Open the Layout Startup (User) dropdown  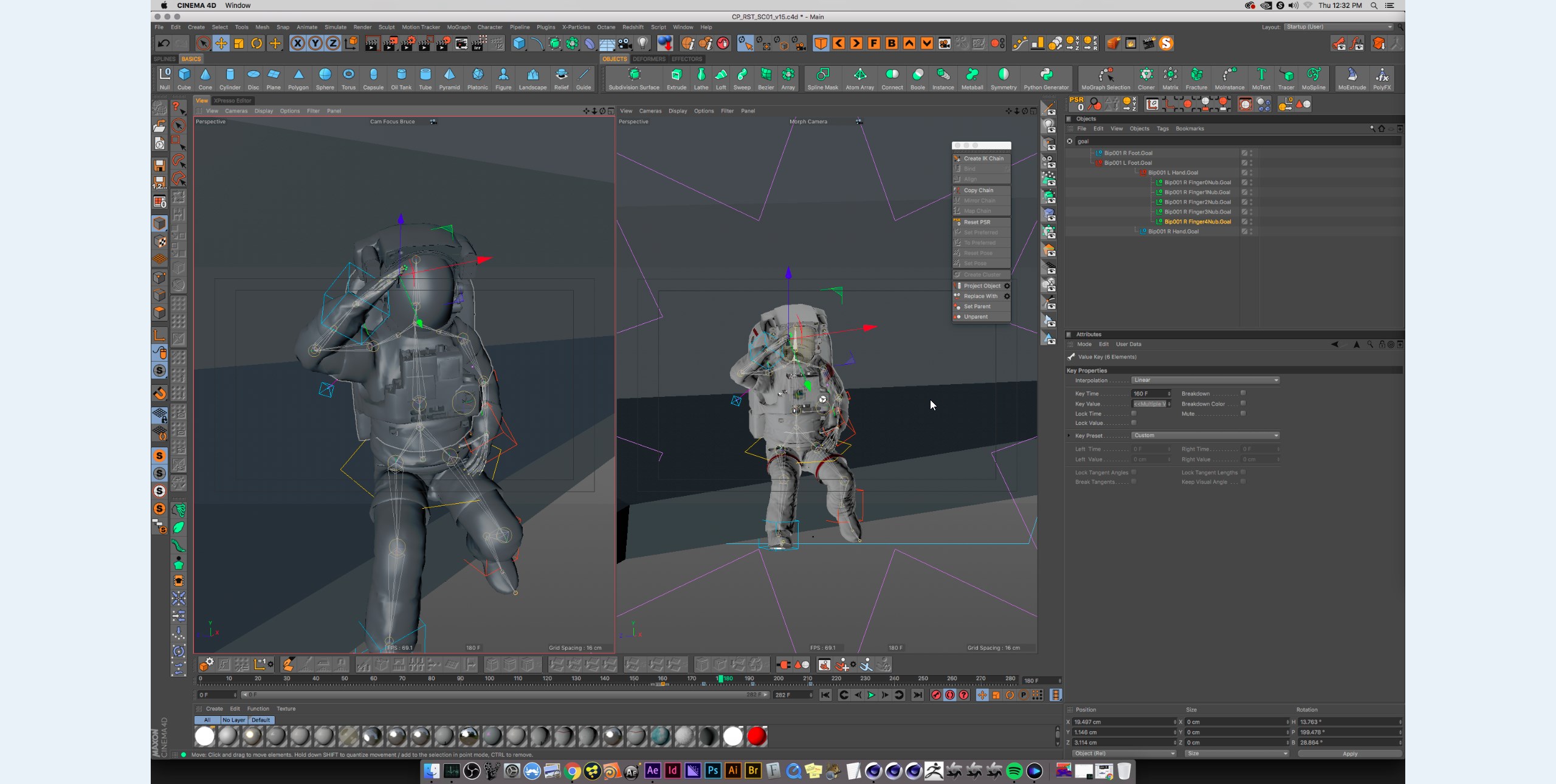pos(1339,27)
